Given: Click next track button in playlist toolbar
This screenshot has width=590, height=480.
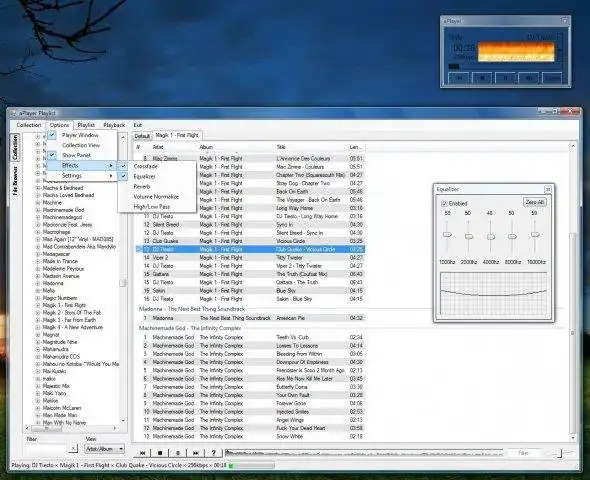Looking at the screenshot, I should point(196,453).
